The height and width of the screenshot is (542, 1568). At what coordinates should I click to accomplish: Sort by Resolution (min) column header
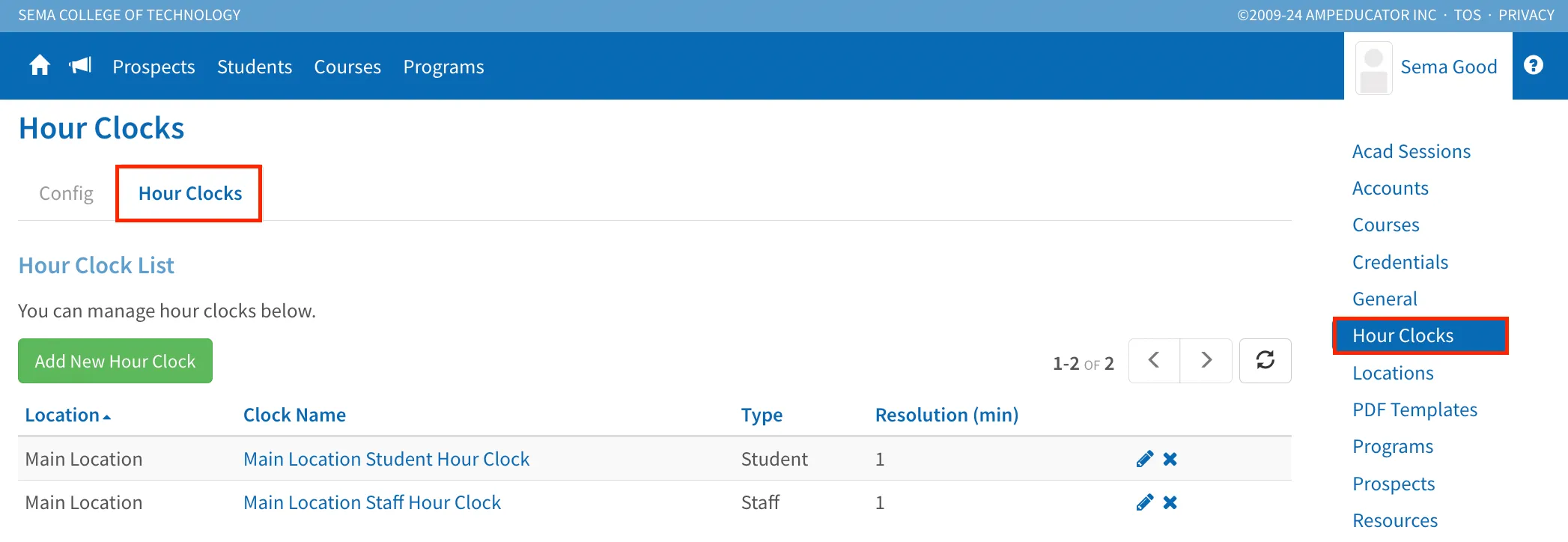pos(946,415)
